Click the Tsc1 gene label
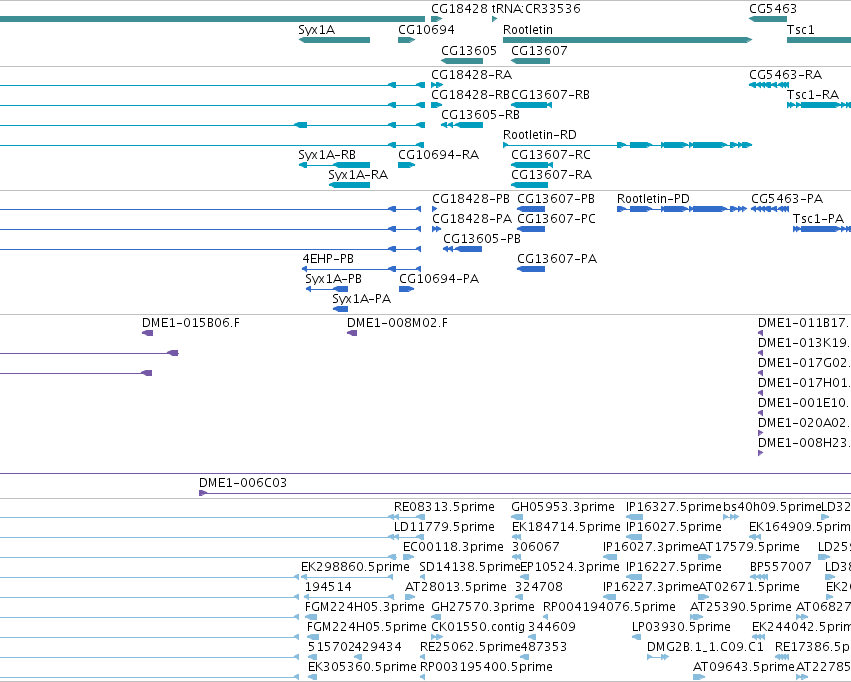The image size is (851, 682). tap(801, 29)
